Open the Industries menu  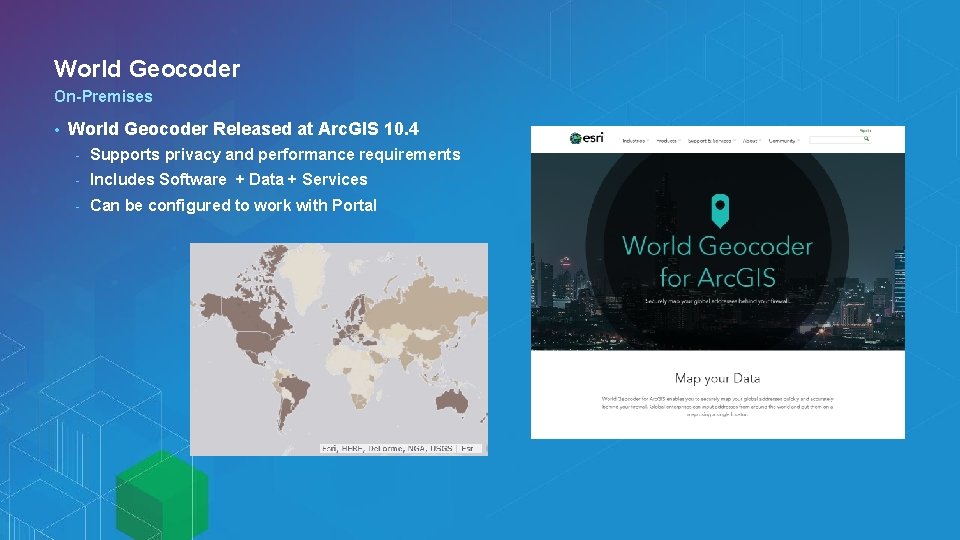[635, 141]
